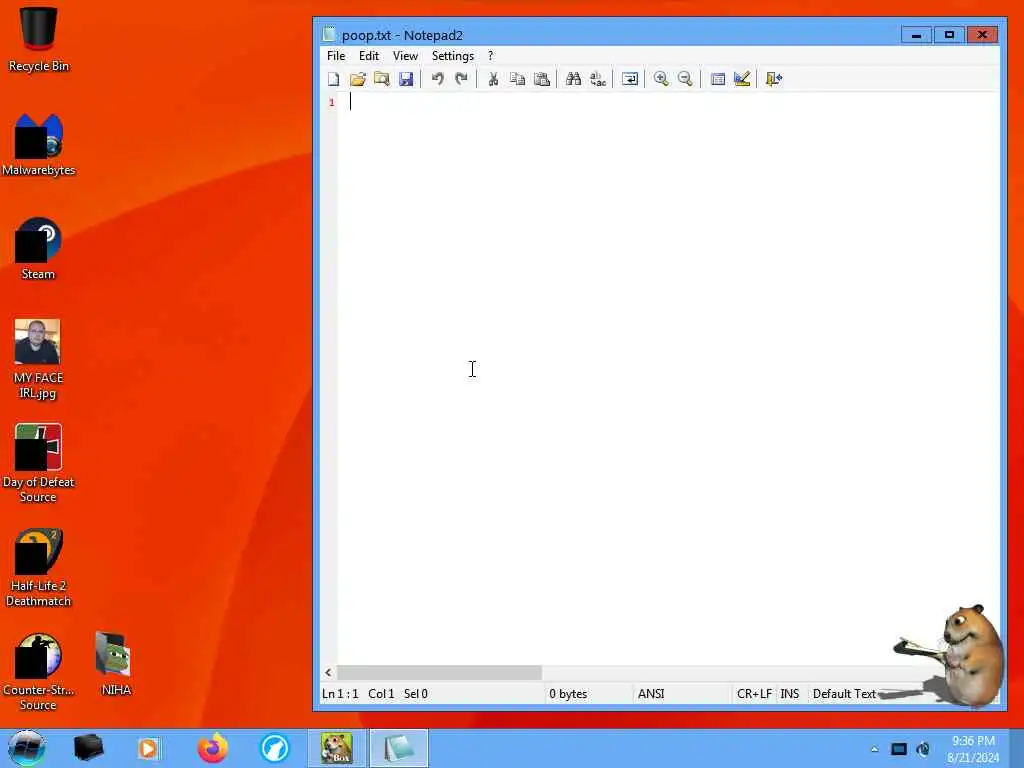This screenshot has height=768, width=1024.
Task: Click the Save floppy disk icon
Action: (x=406, y=79)
